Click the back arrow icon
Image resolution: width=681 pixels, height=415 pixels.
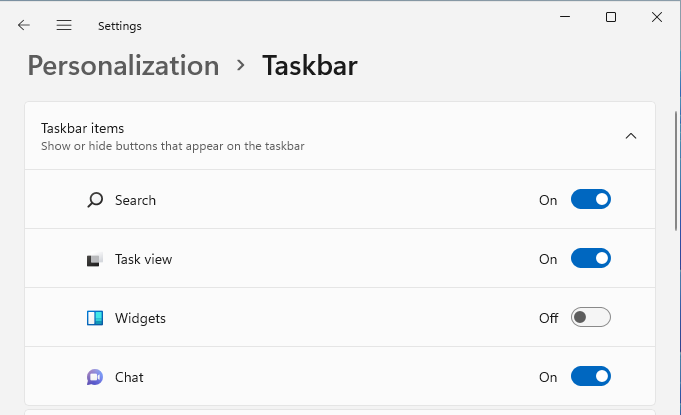click(24, 25)
